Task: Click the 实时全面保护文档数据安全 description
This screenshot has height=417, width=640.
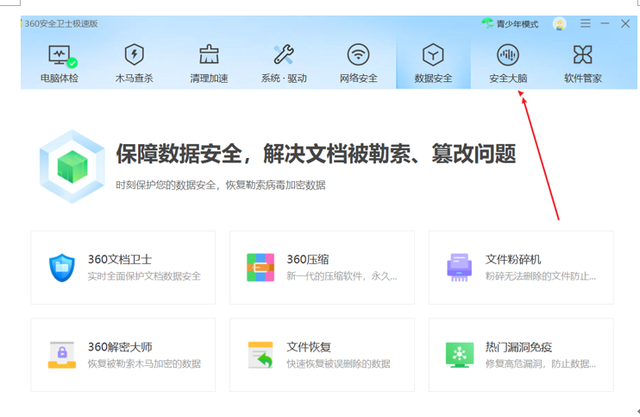Action: point(144,276)
